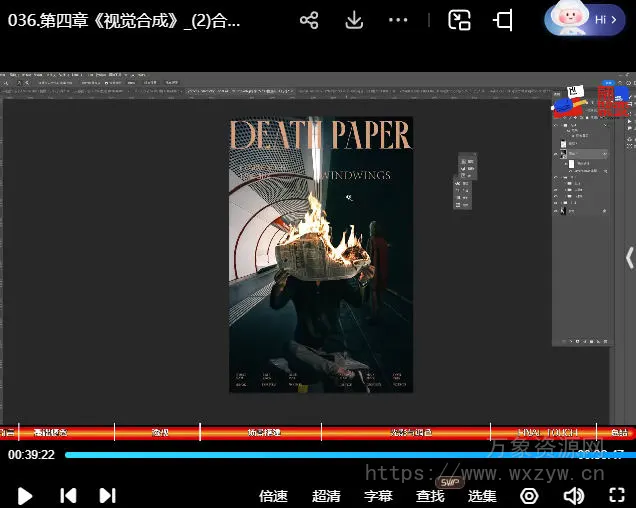Download the video using the download icon
The image size is (636, 508).
tap(354, 20)
